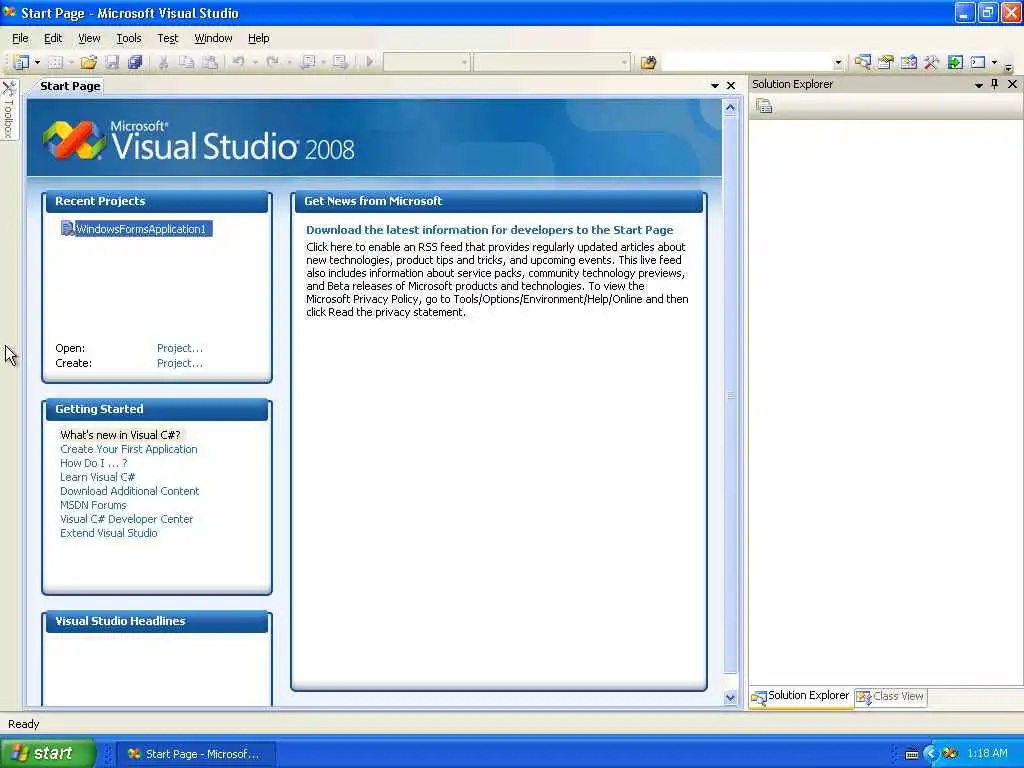Click the Find in Files icon
The image size is (1024, 768).
[x=648, y=63]
